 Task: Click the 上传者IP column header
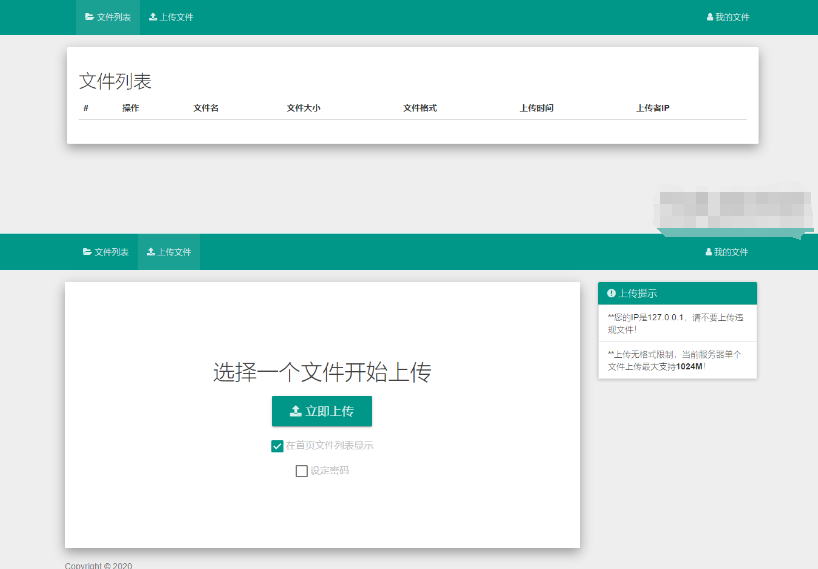(x=653, y=108)
